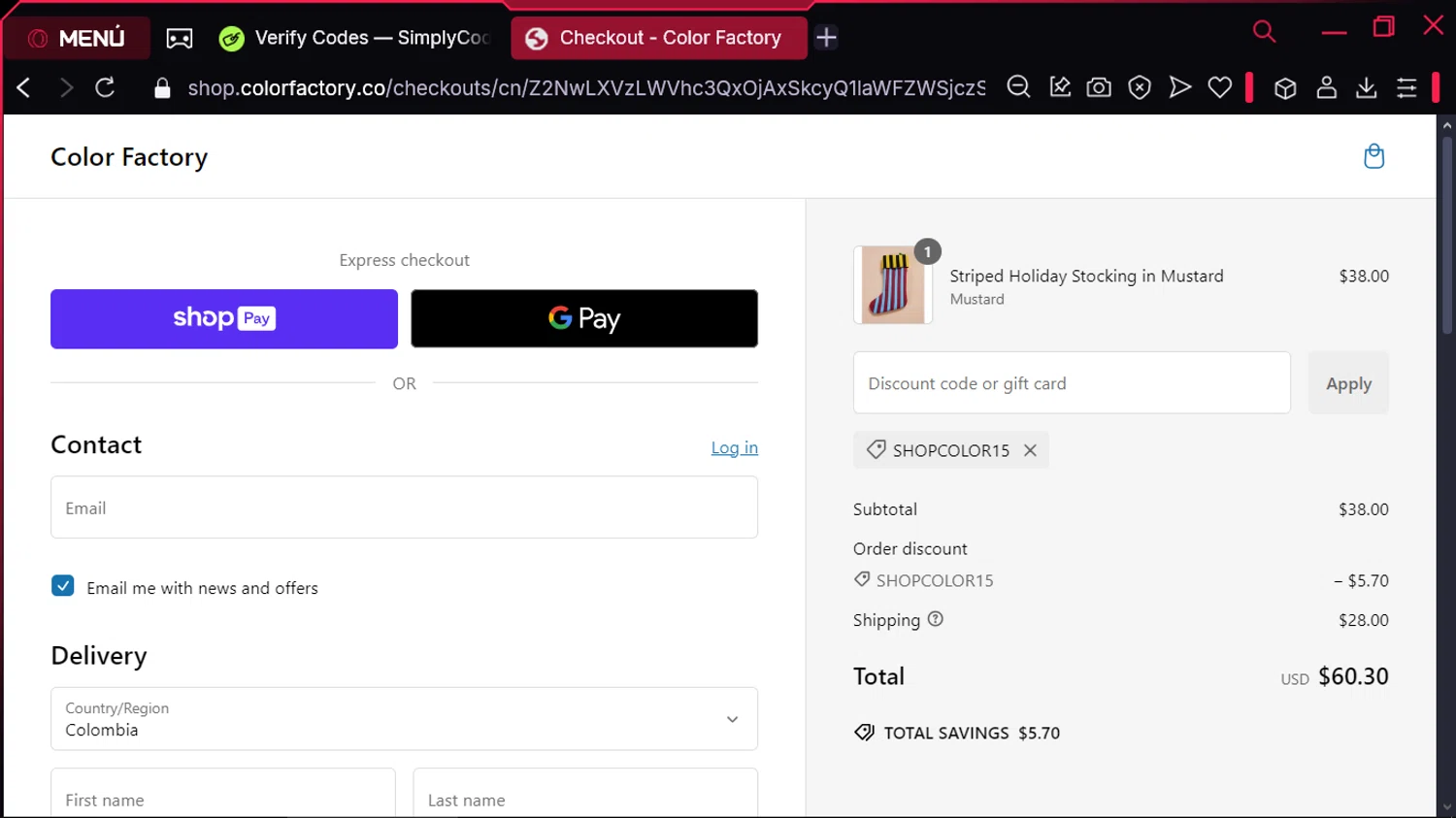Viewport: 1456px width, 818px height.
Task: Click the Email input field
Action: [404, 507]
